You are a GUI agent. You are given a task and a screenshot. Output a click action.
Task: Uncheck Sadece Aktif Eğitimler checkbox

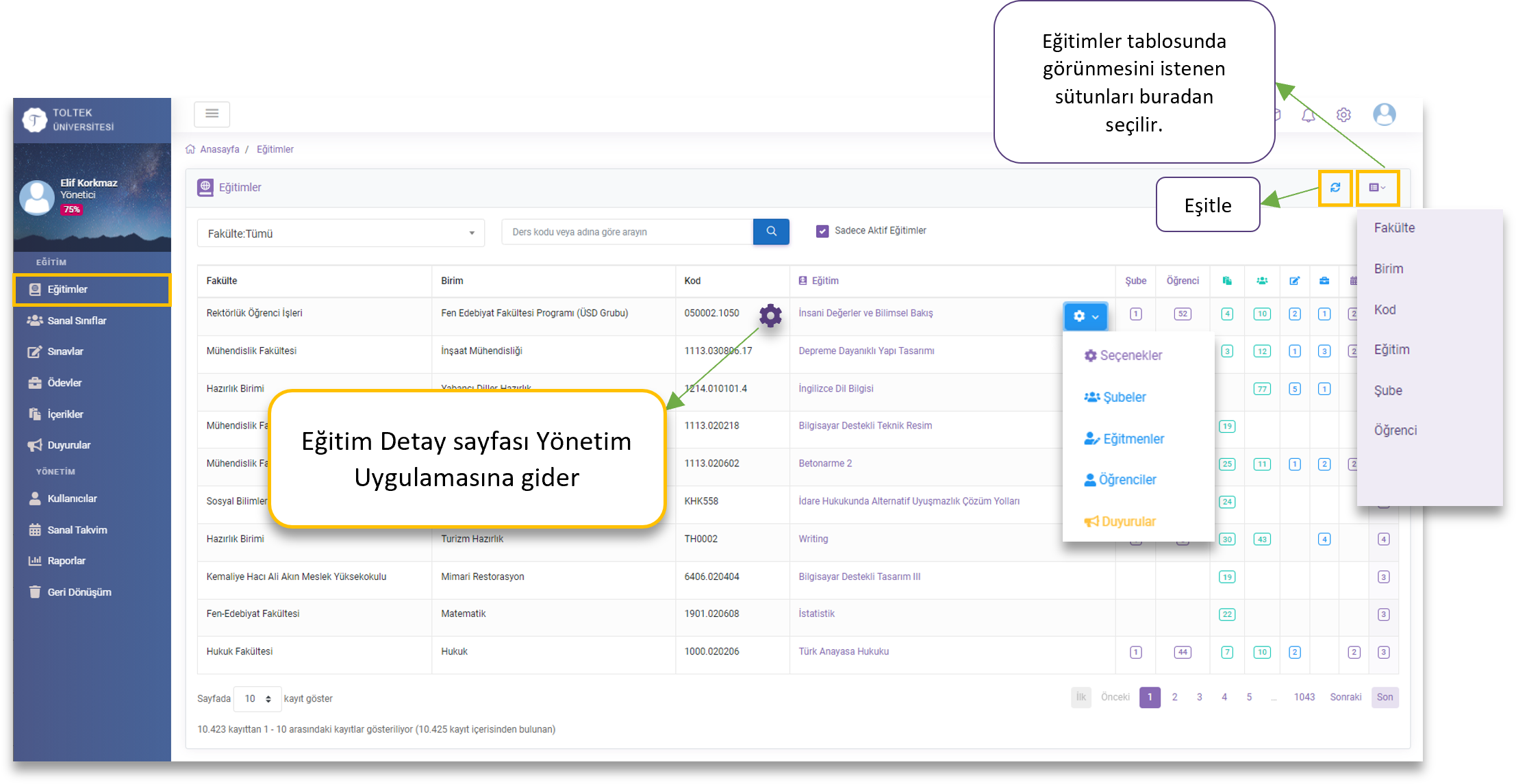822,231
